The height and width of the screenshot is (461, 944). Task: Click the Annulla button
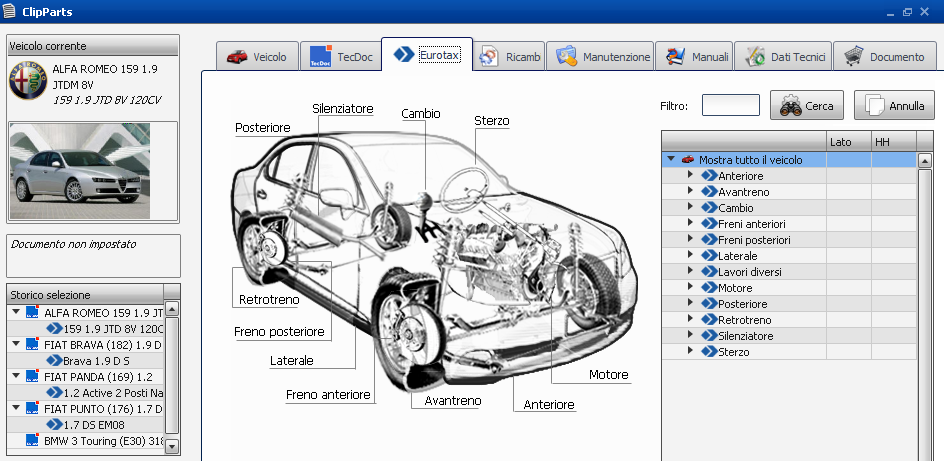point(894,106)
